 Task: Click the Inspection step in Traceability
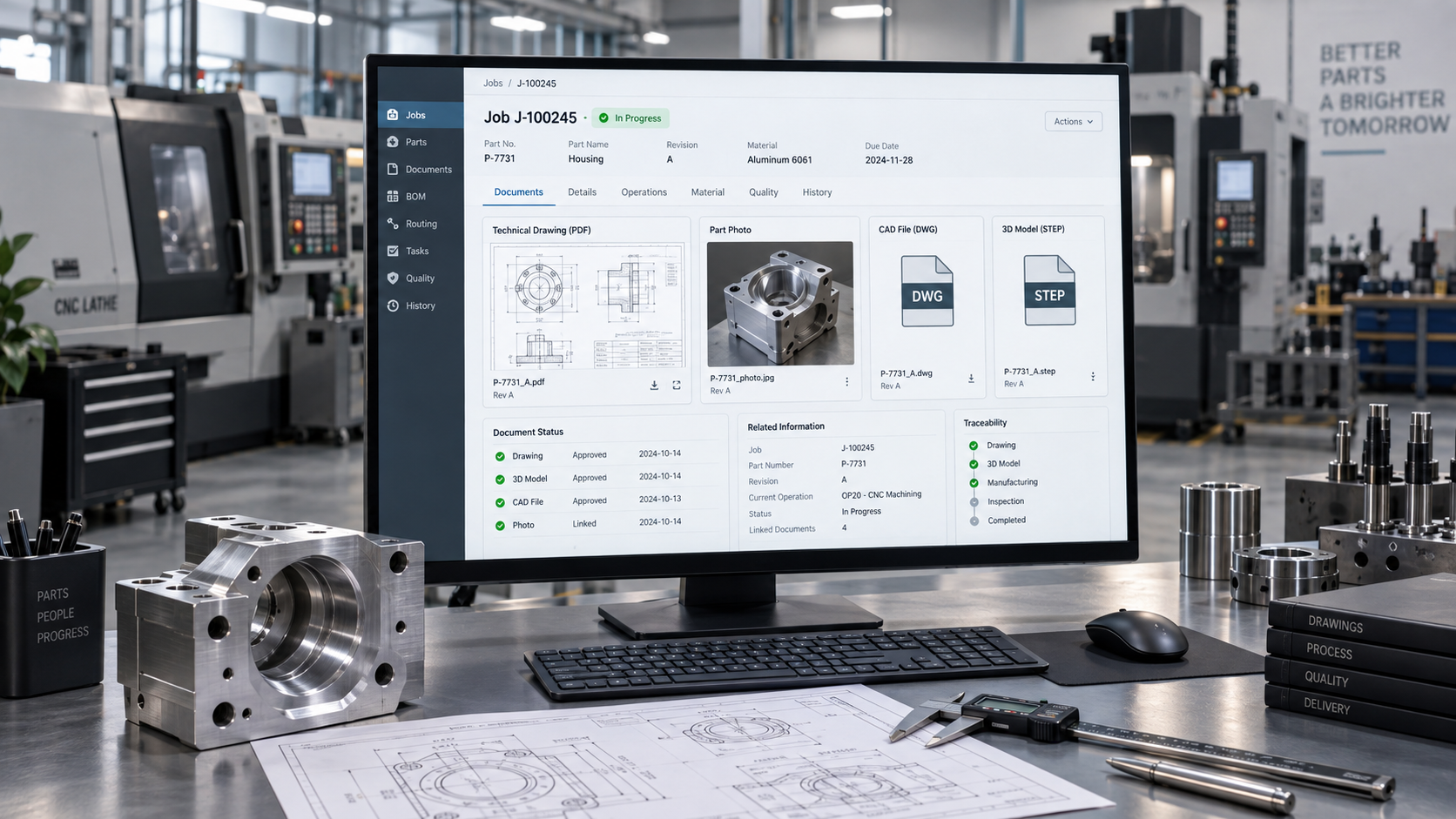click(x=998, y=501)
